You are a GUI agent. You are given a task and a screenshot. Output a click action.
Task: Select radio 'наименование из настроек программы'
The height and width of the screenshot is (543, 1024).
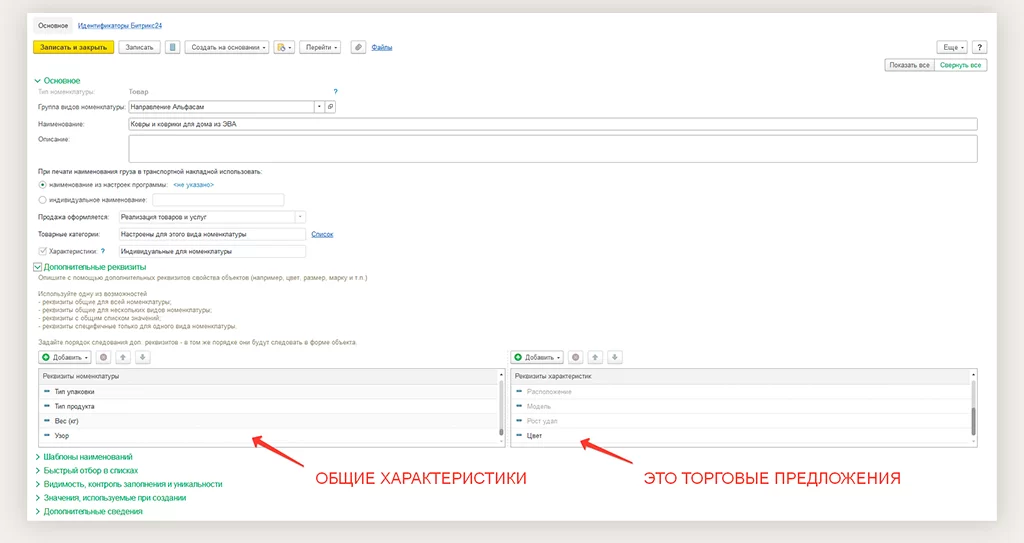[42, 185]
